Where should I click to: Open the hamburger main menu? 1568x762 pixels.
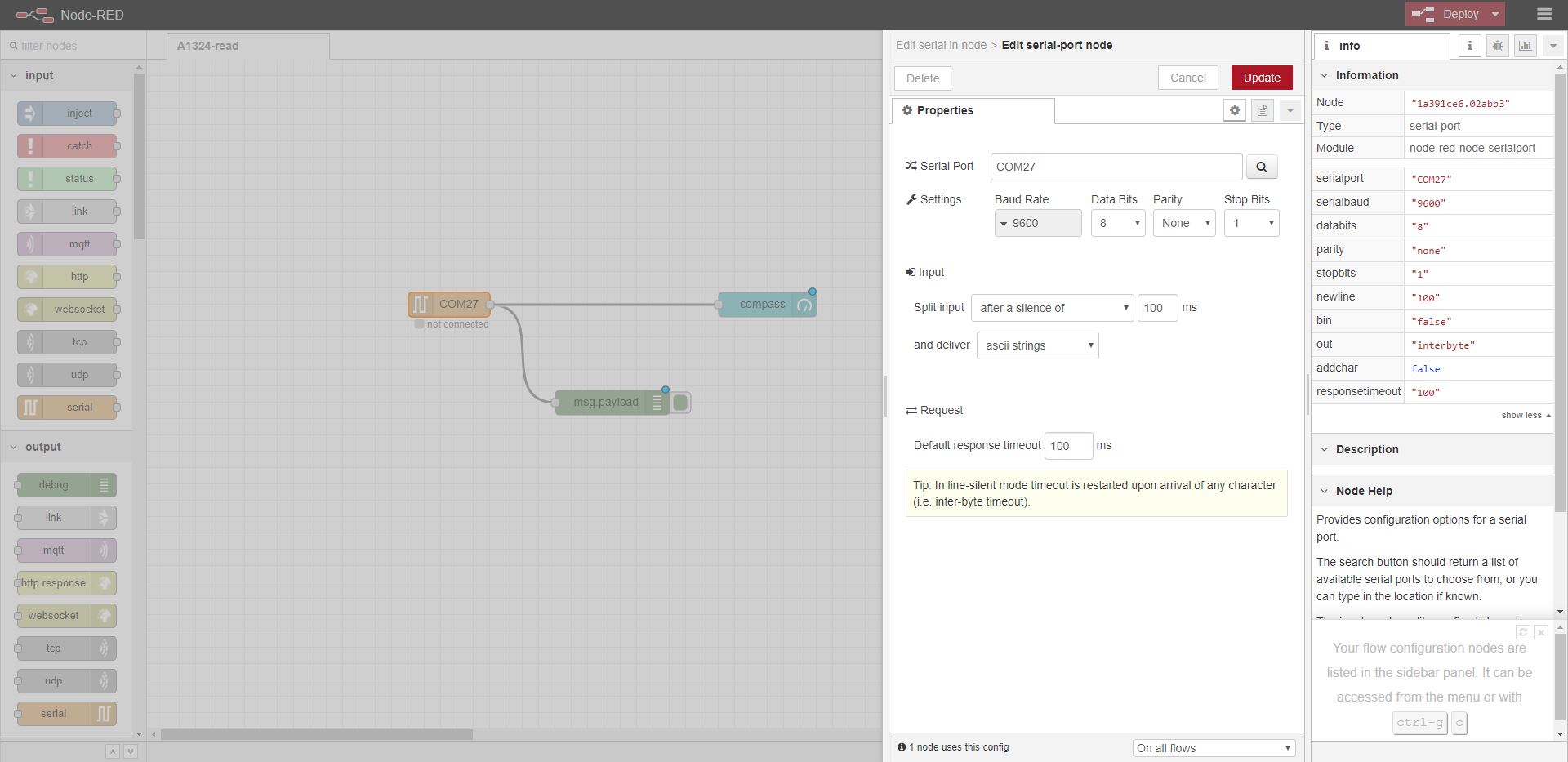(x=1543, y=15)
